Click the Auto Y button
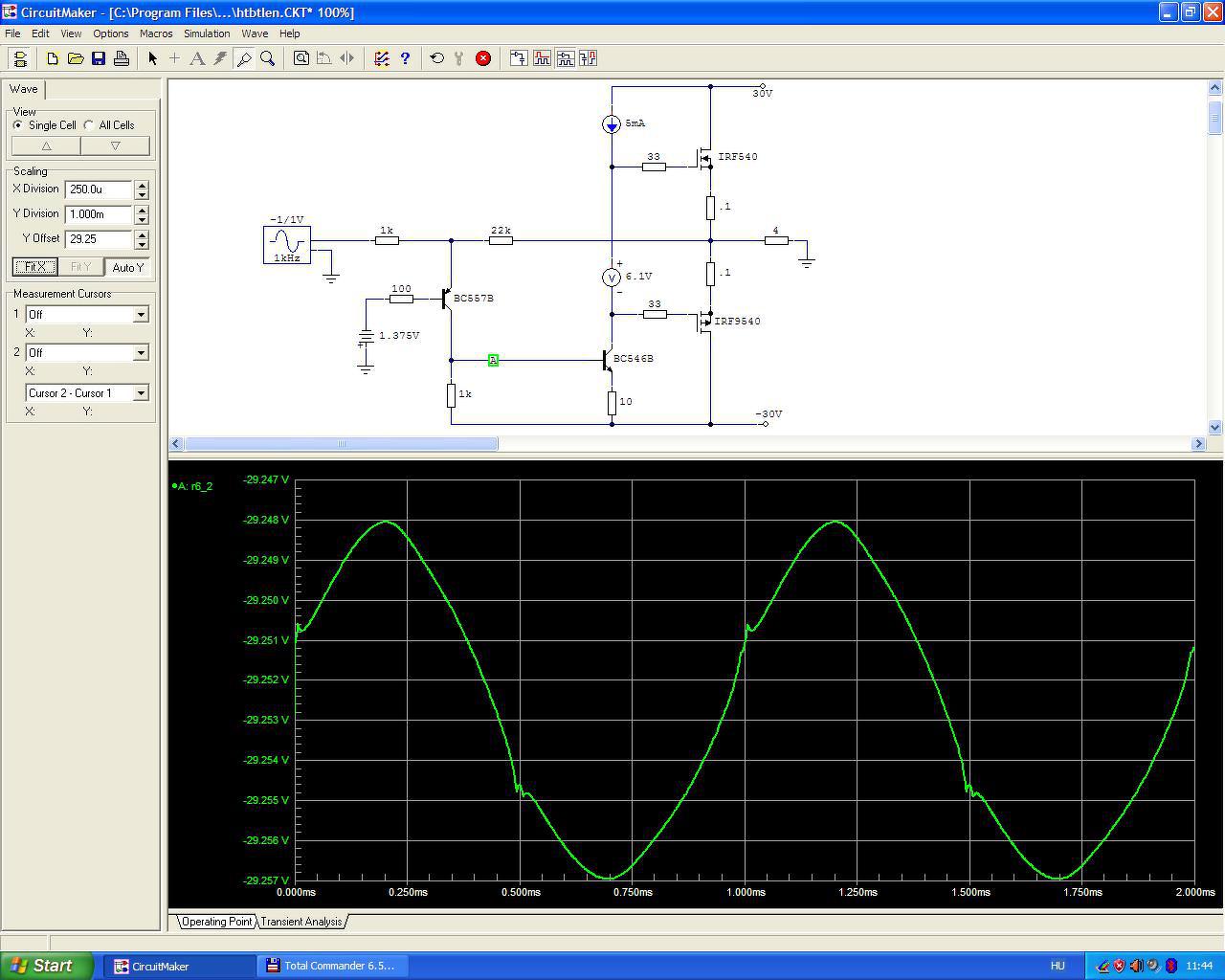The image size is (1225, 980). pos(128,267)
